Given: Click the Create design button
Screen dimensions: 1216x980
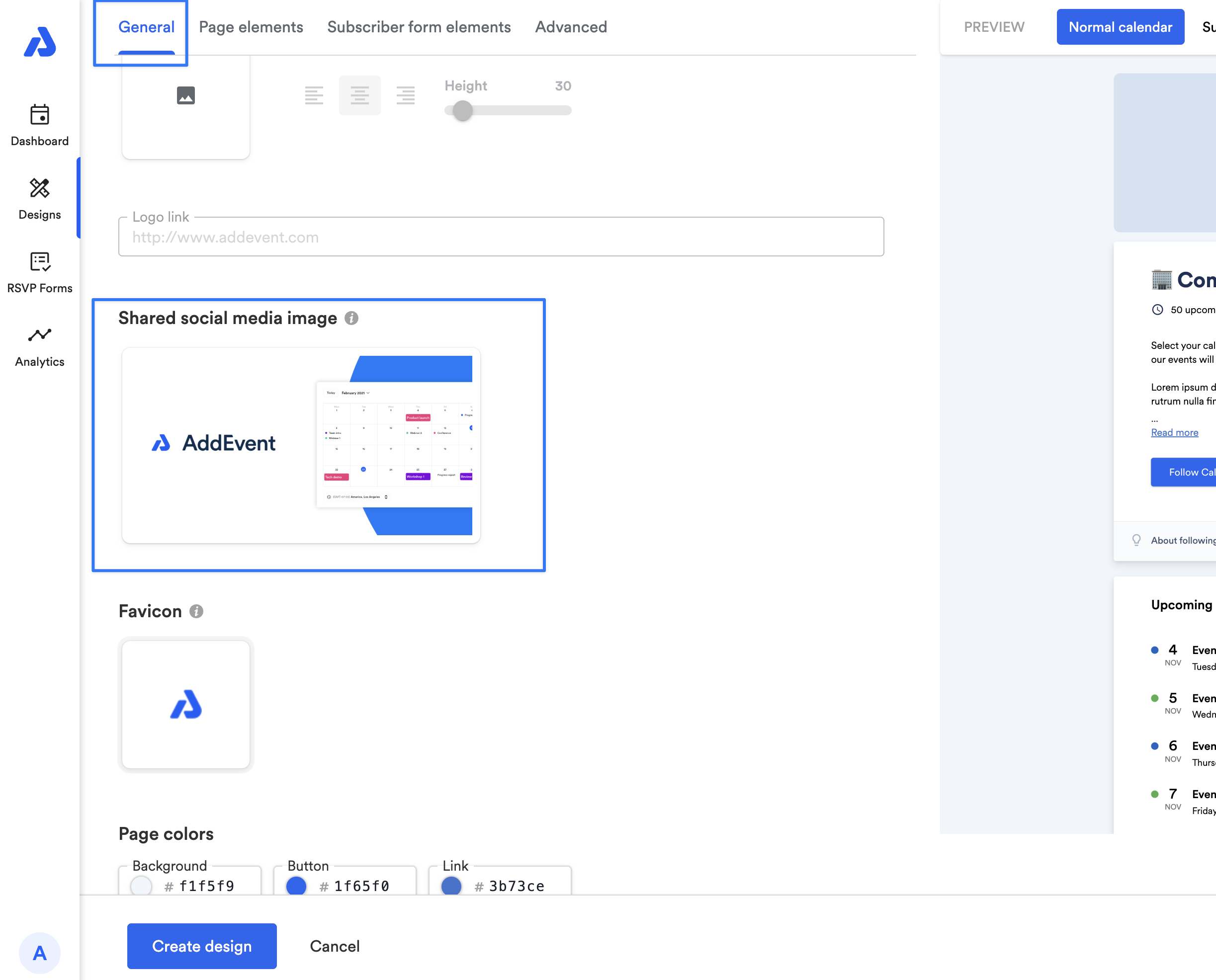Looking at the screenshot, I should click(202, 946).
